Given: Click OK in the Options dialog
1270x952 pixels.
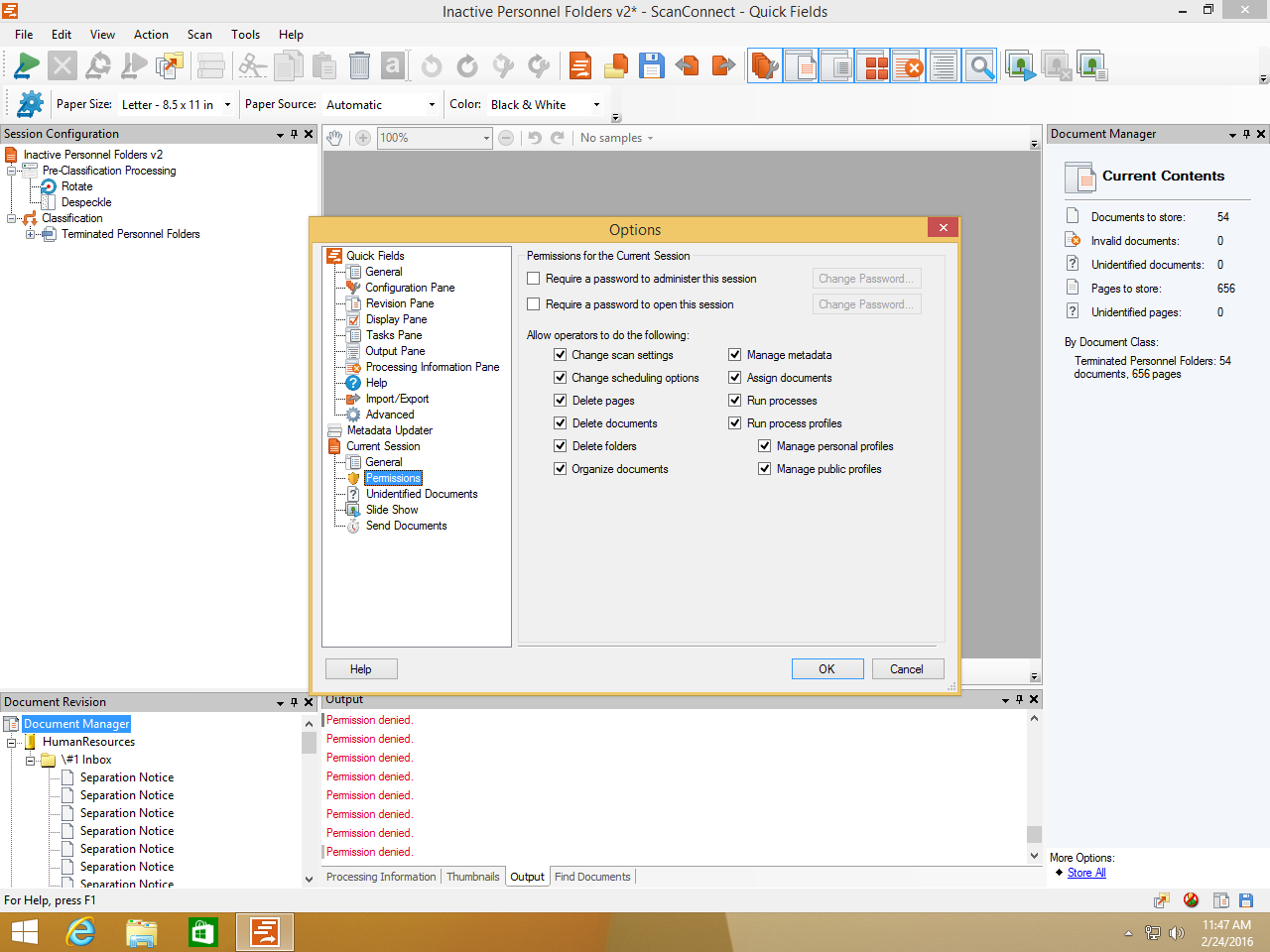Looking at the screenshot, I should 826,669.
